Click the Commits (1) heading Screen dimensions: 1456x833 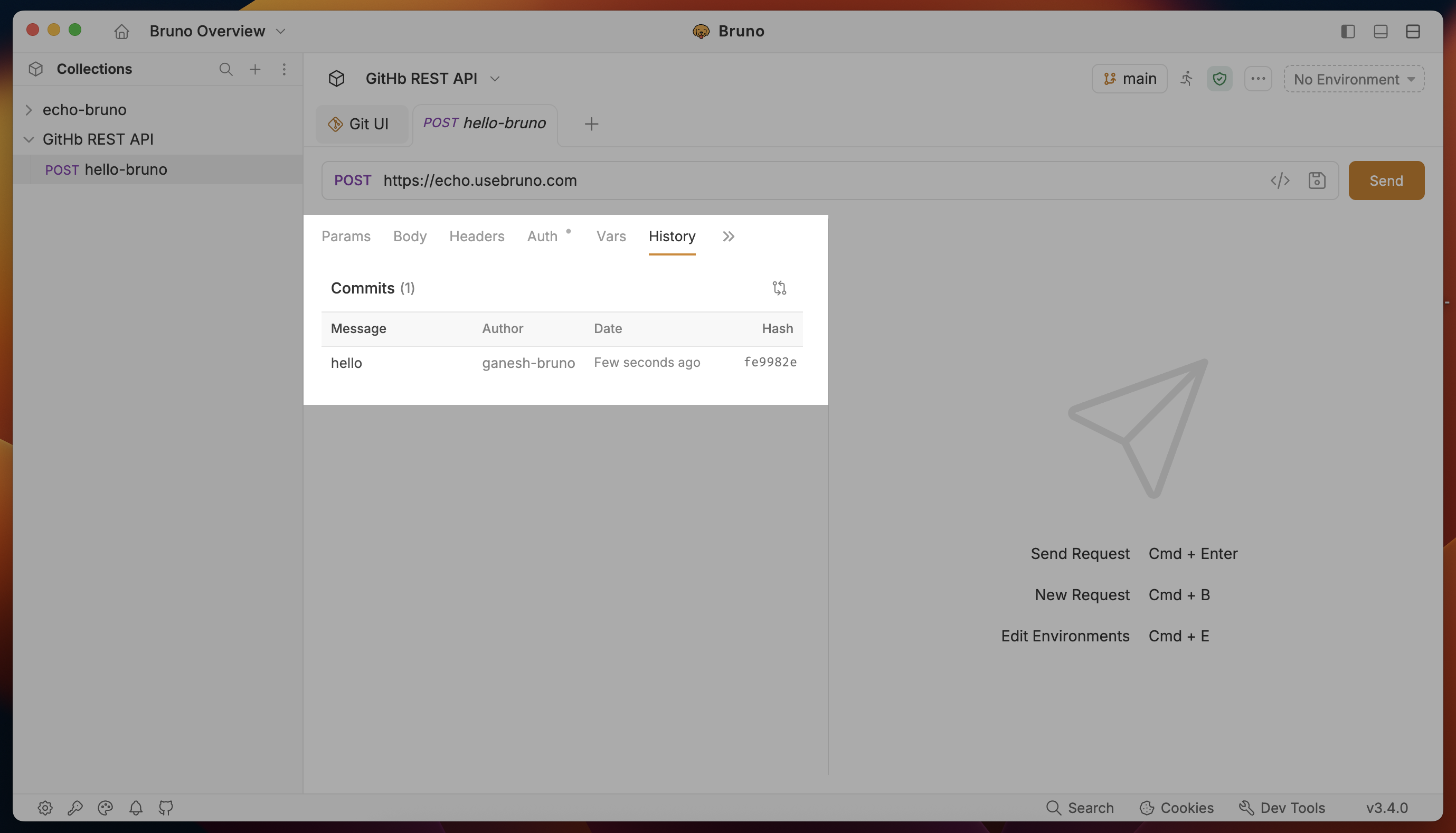(x=372, y=288)
